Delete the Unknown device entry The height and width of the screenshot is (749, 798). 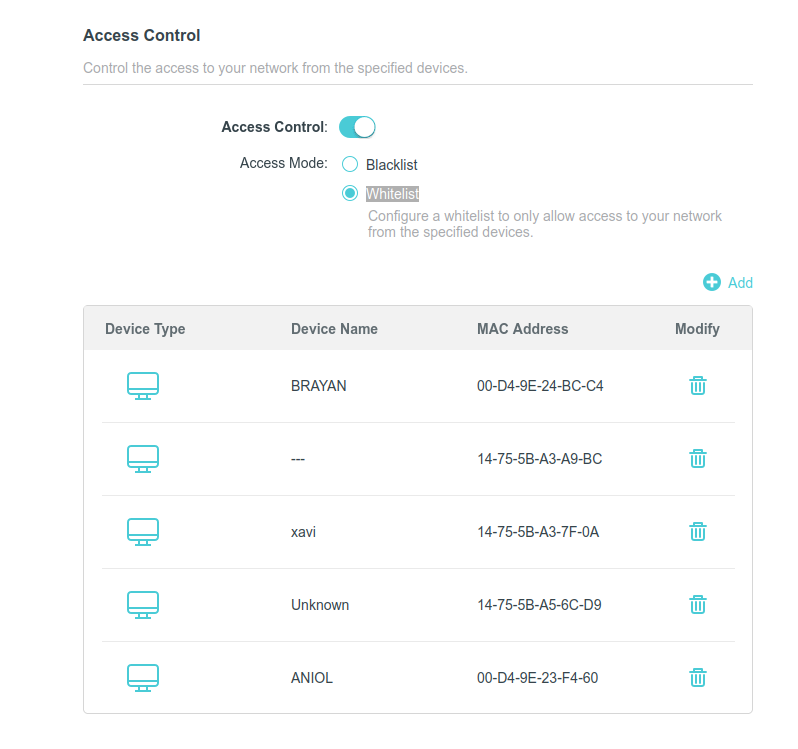[697, 604]
